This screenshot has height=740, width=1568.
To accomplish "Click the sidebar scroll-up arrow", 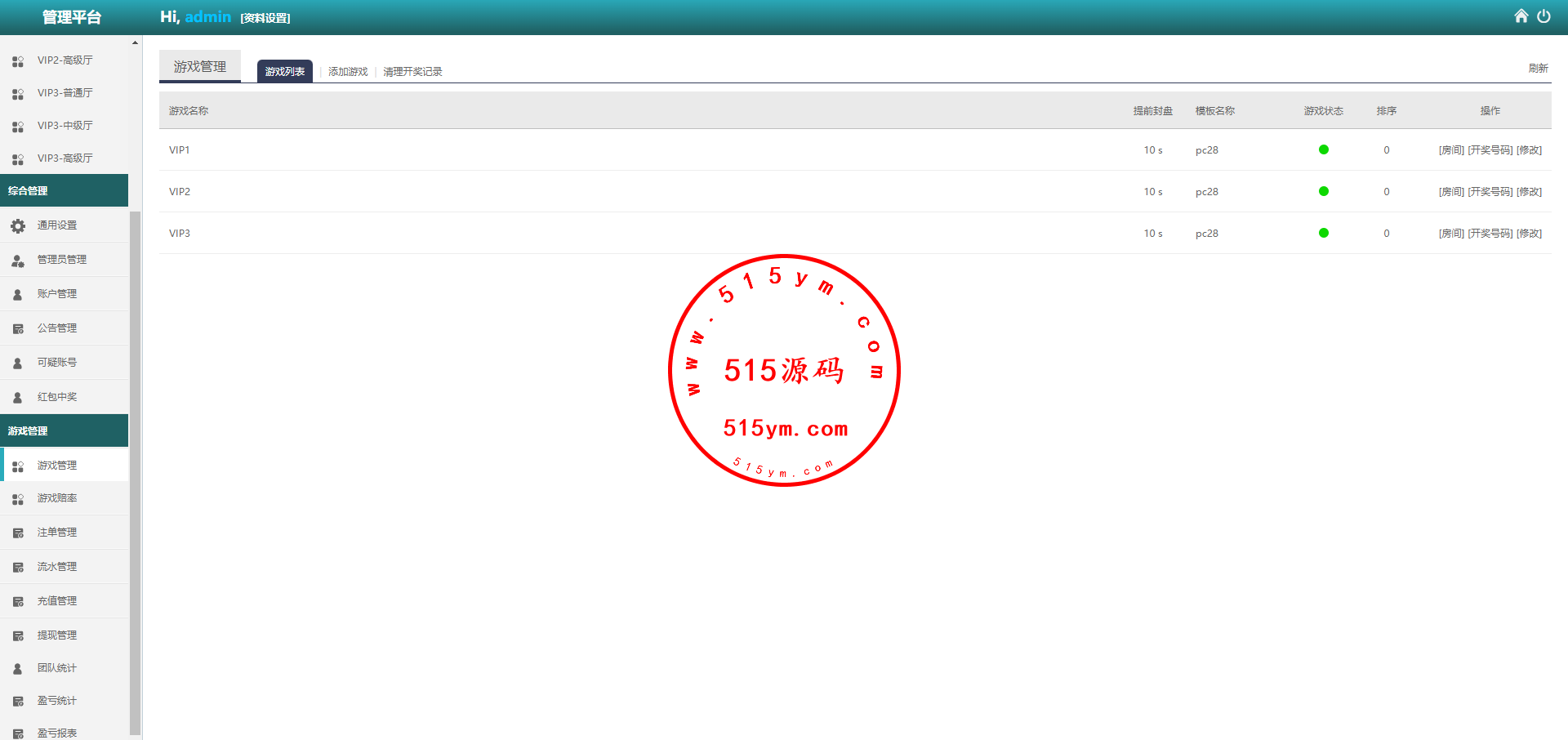I will [x=135, y=42].
